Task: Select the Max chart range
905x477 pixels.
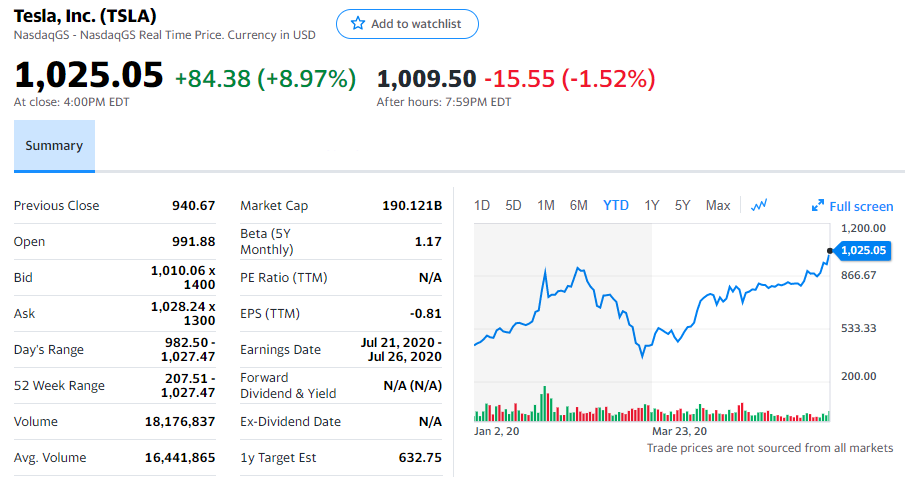Action: (x=717, y=205)
